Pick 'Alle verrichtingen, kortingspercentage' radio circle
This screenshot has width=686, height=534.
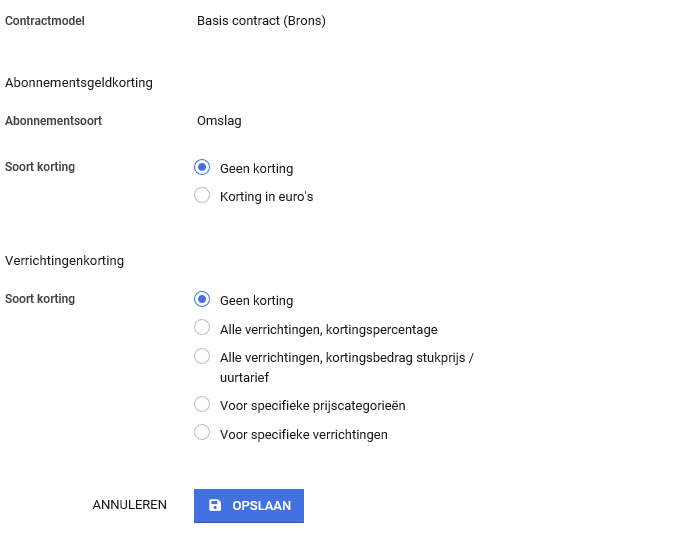pyautogui.click(x=202, y=328)
